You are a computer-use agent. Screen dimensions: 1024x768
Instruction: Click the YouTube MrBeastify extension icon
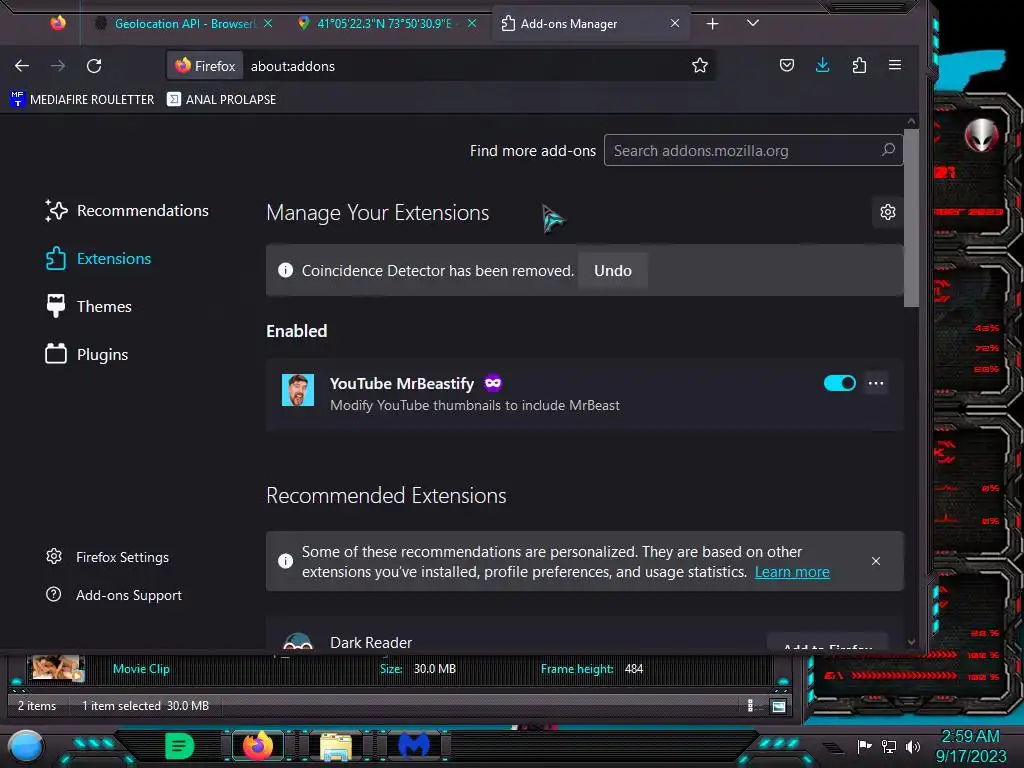[x=298, y=390]
